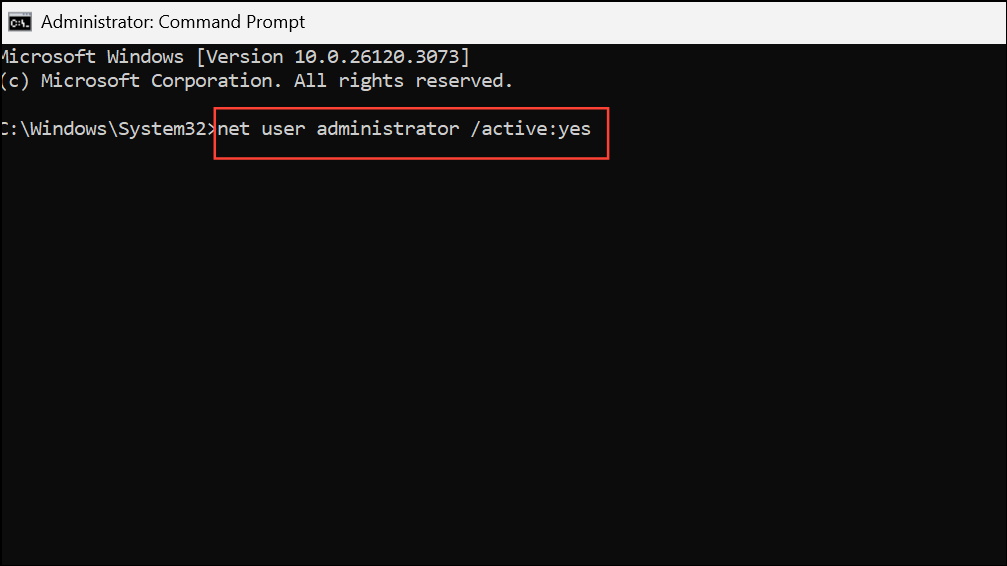
Task: Click the "Administrator:" word in window title
Action: (97, 22)
